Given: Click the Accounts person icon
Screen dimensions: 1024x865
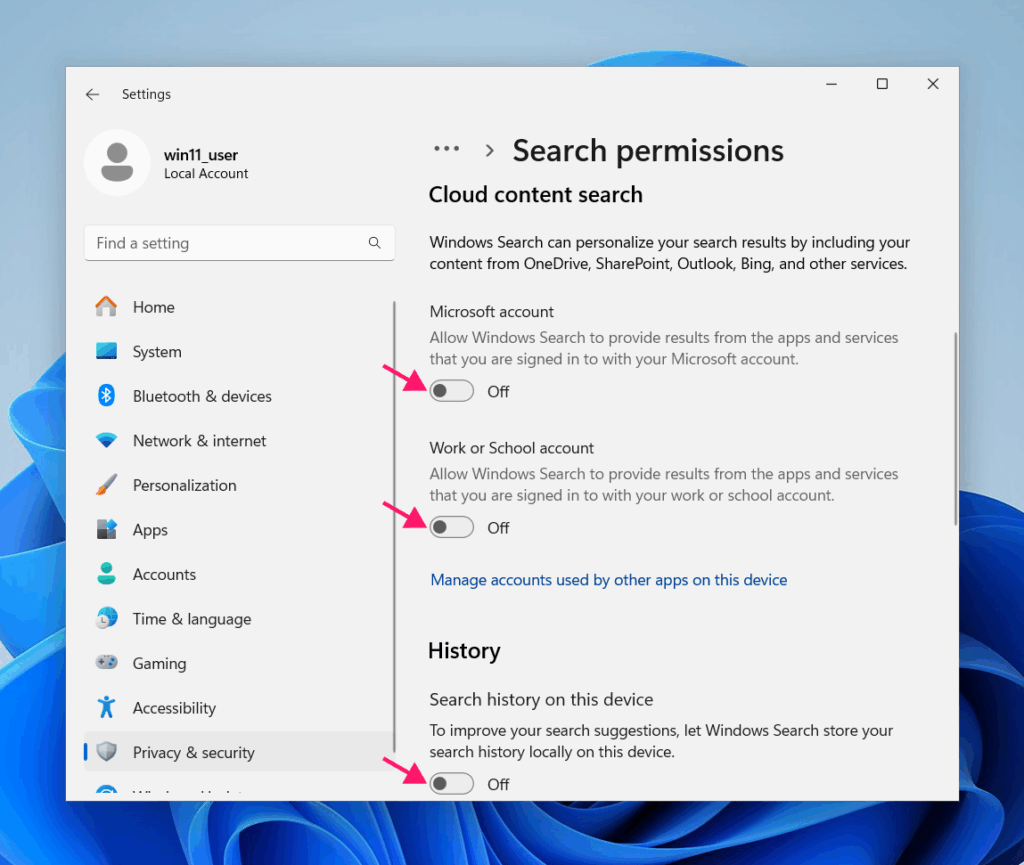Looking at the screenshot, I should point(106,574).
